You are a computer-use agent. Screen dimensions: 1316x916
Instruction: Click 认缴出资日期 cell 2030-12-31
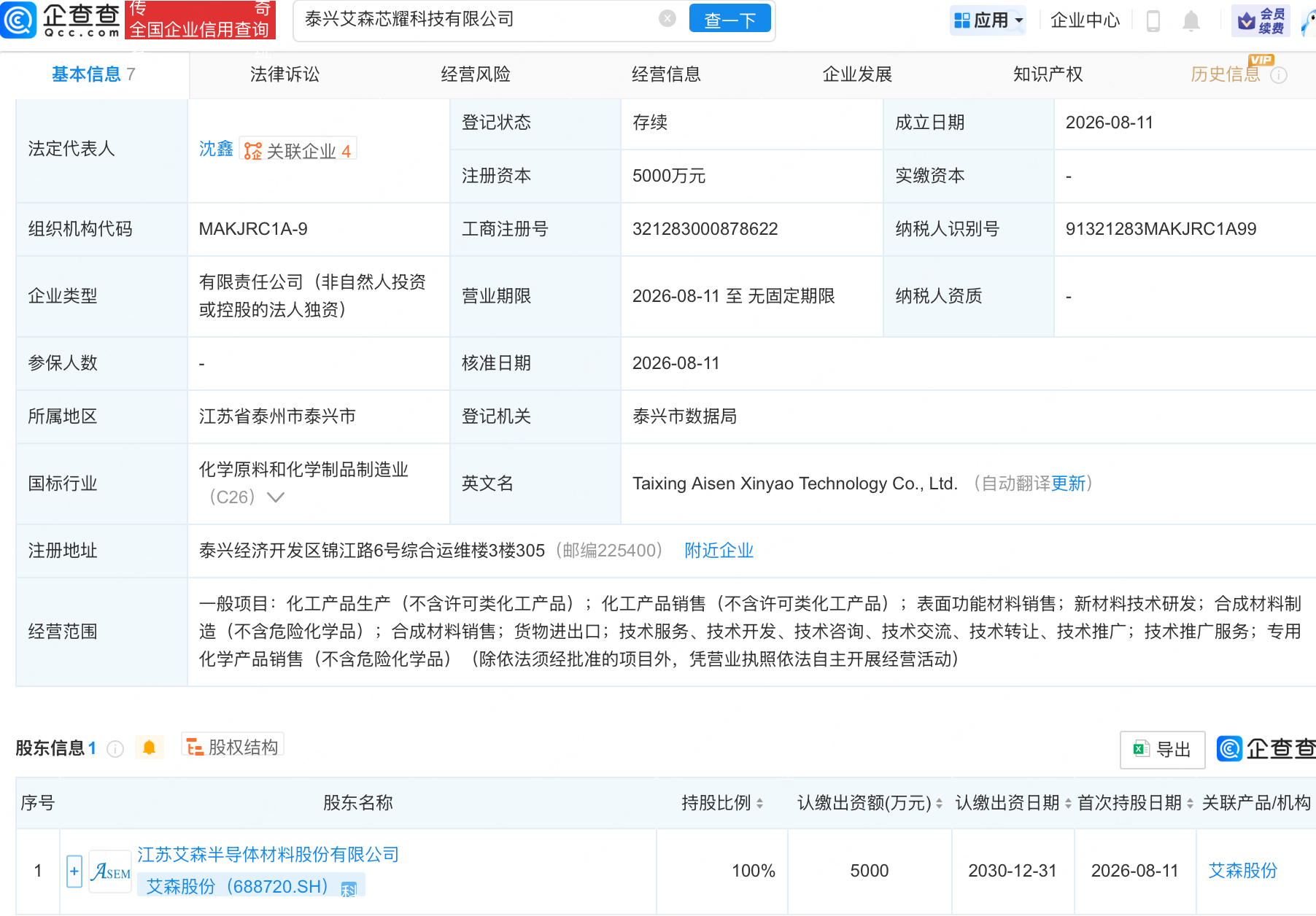(1012, 871)
